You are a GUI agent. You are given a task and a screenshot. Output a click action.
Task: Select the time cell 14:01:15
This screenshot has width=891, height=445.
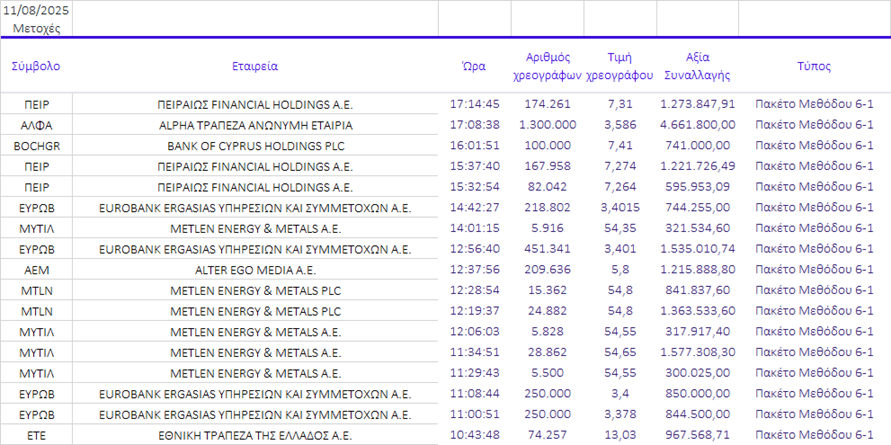click(474, 228)
